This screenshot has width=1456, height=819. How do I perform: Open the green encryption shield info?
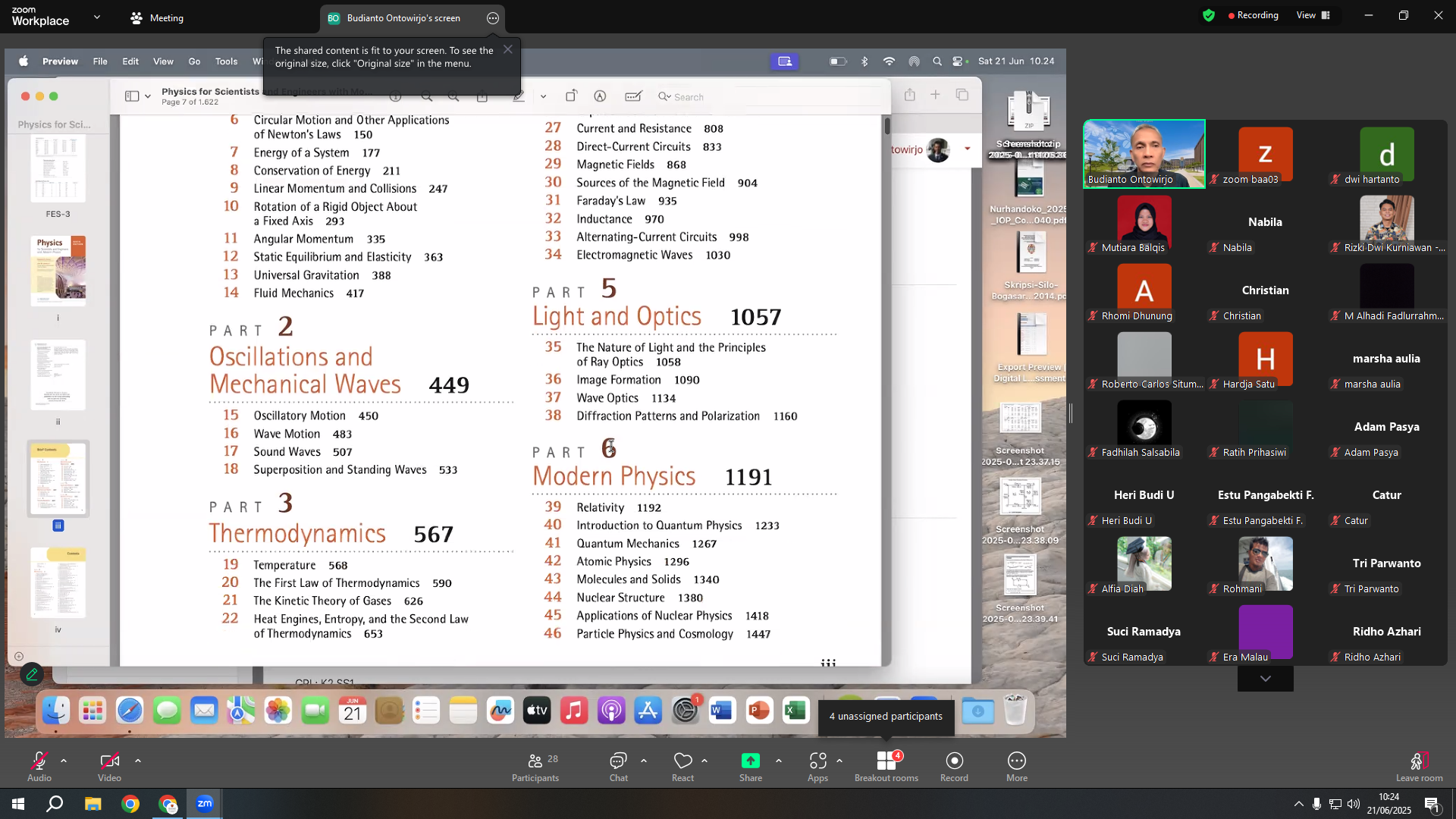click(x=1209, y=15)
